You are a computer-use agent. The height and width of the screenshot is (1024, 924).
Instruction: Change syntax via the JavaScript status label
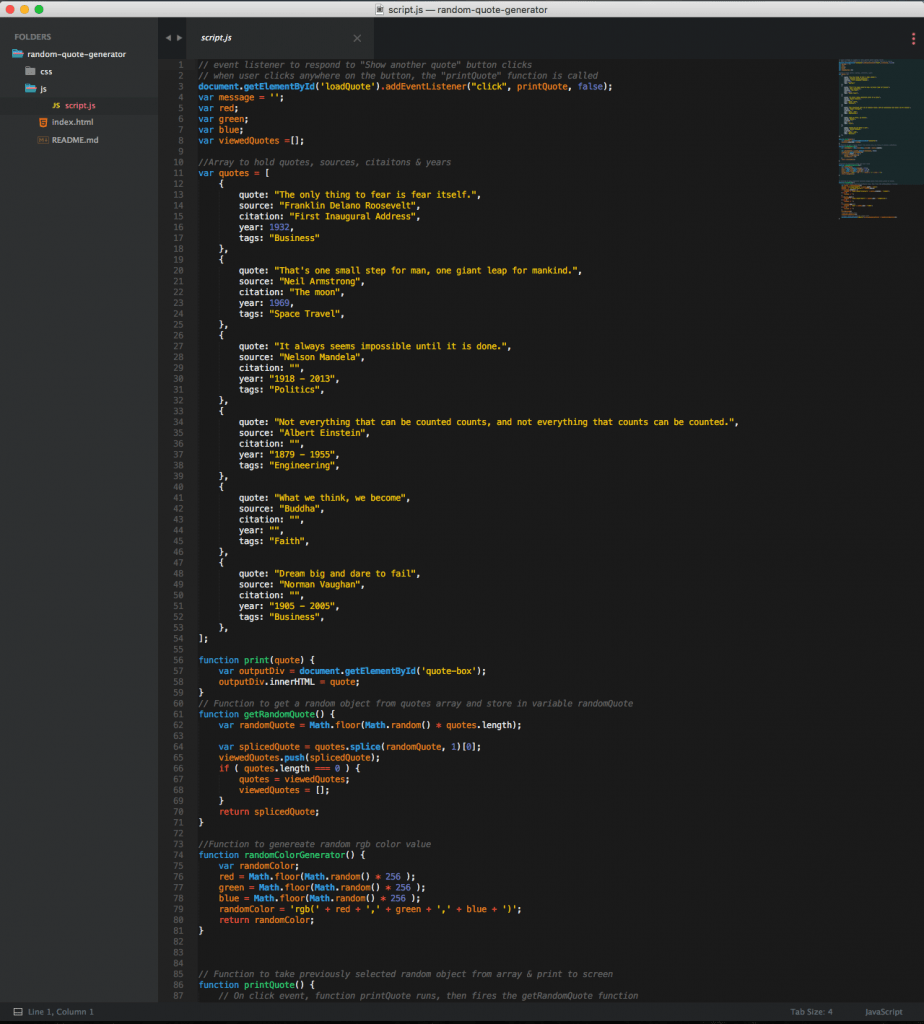coord(883,1012)
